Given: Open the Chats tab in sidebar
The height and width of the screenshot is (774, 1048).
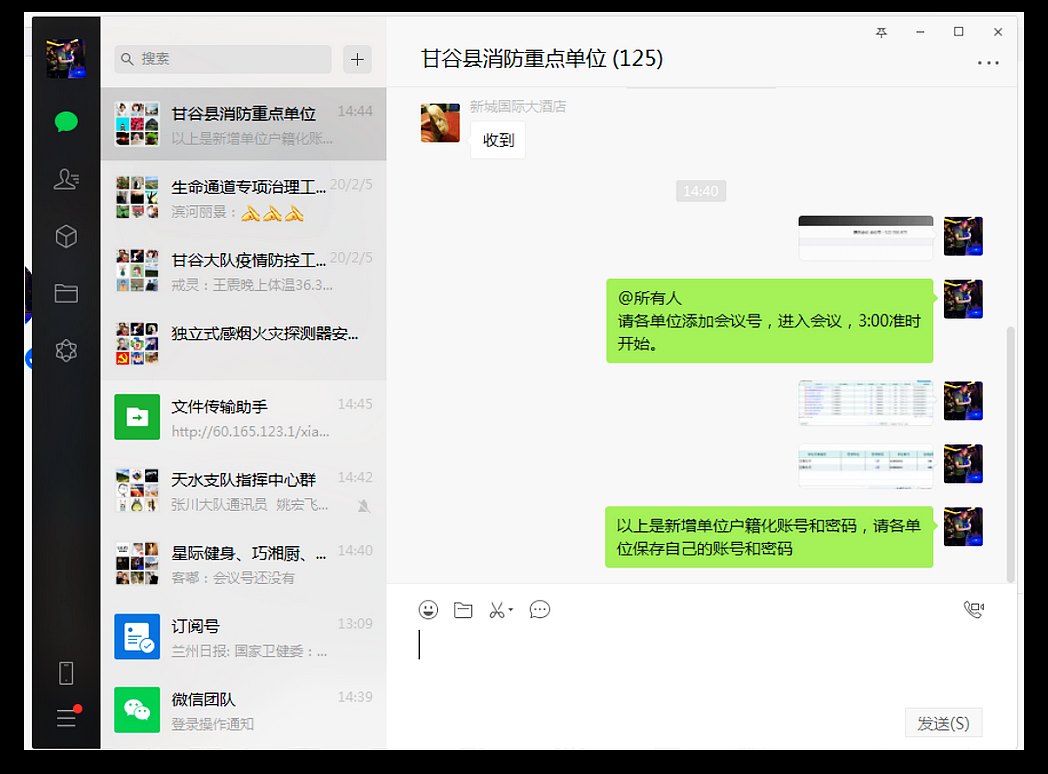Looking at the screenshot, I should [66, 122].
